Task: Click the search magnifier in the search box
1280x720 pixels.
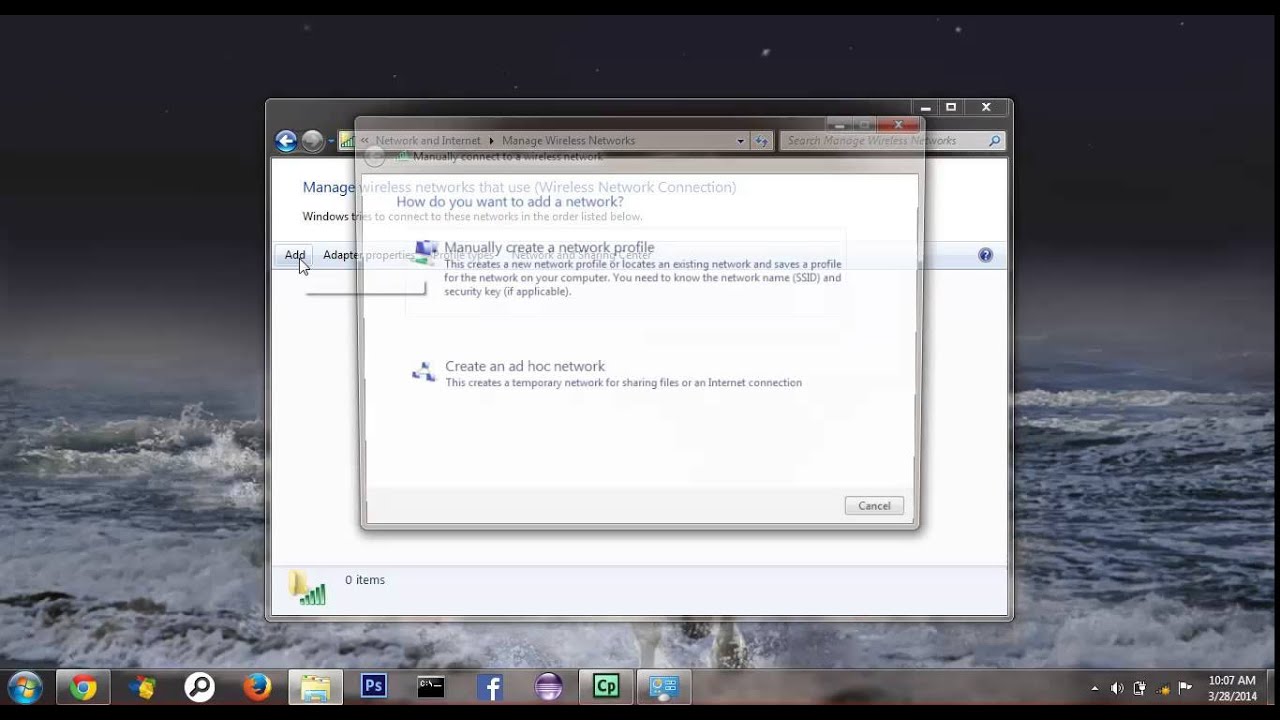Action: (995, 141)
